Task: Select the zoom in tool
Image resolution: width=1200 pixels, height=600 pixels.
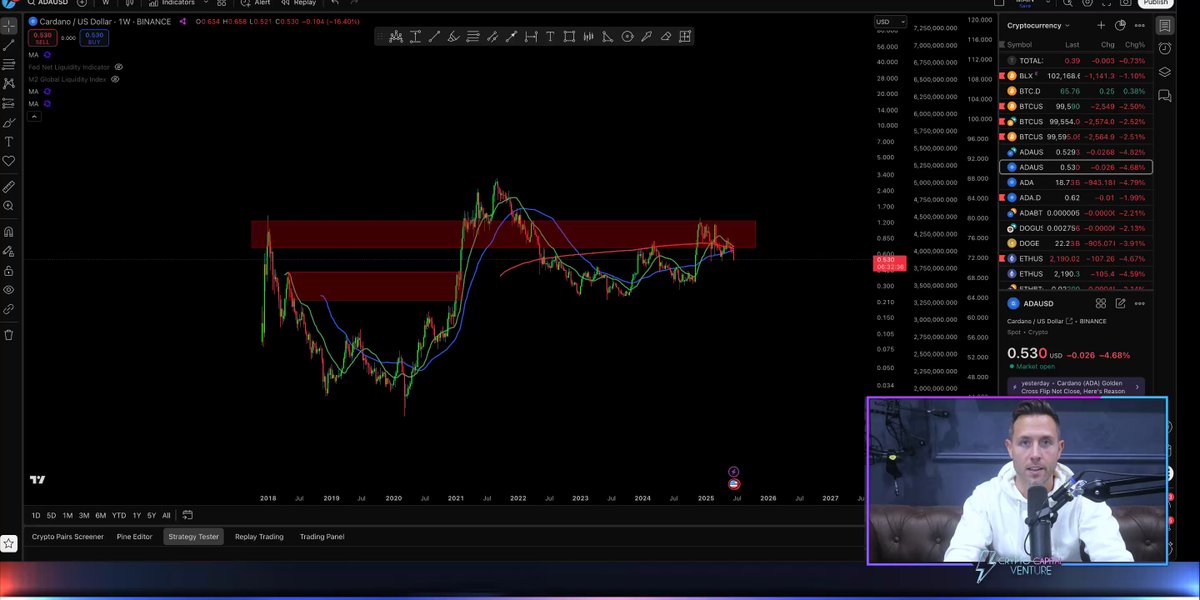Action: pyautogui.click(x=9, y=205)
